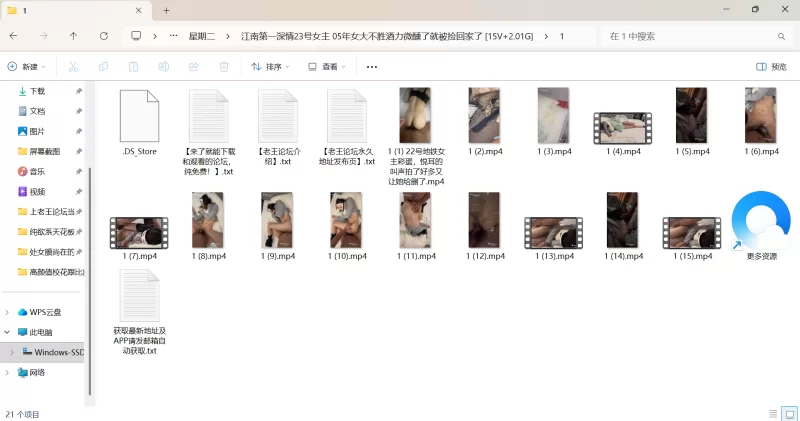
Task: Focus the 在 1 中搜索 search box
Action: tap(697, 36)
